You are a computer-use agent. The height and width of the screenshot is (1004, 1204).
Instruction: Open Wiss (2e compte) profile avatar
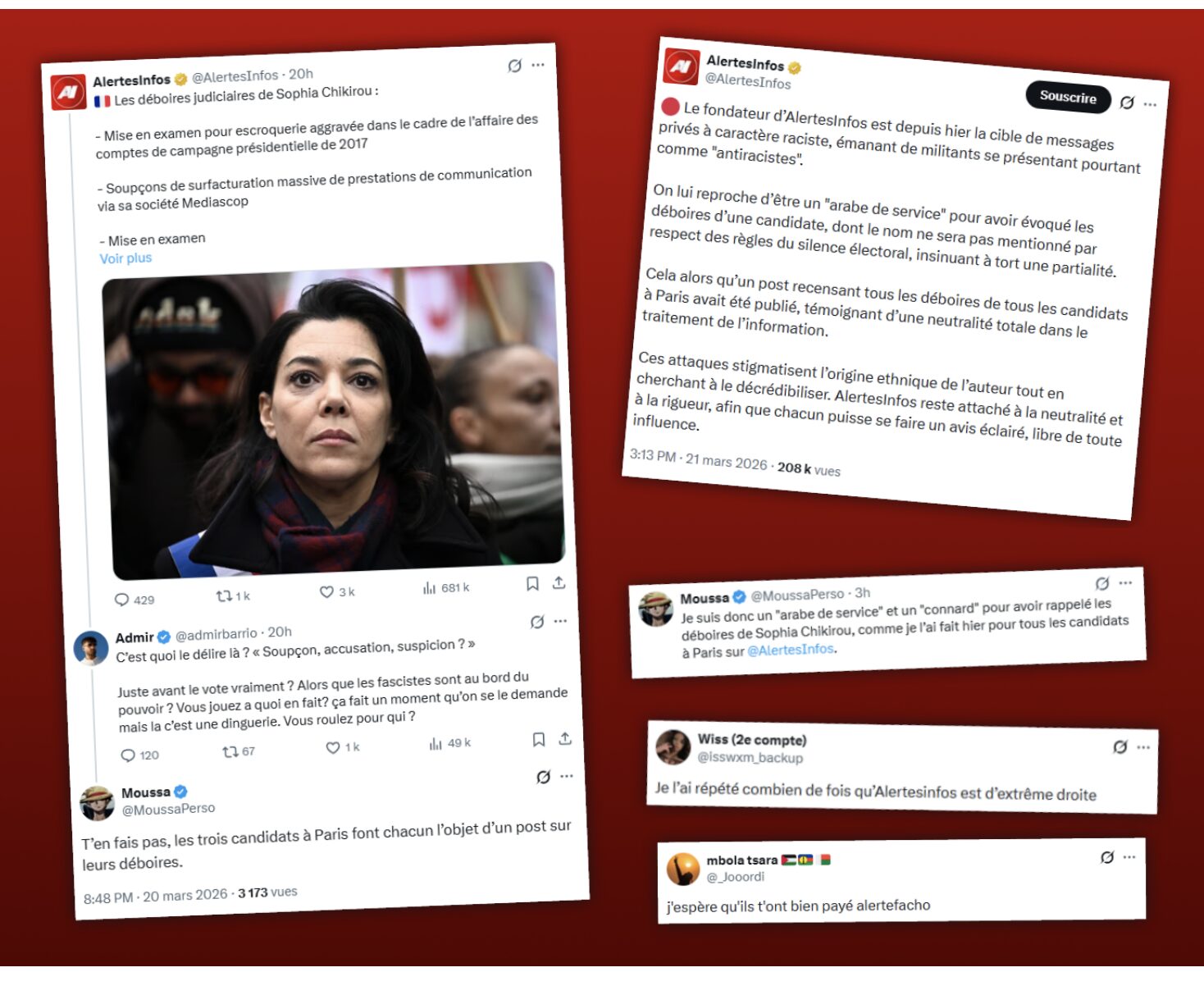[673, 746]
